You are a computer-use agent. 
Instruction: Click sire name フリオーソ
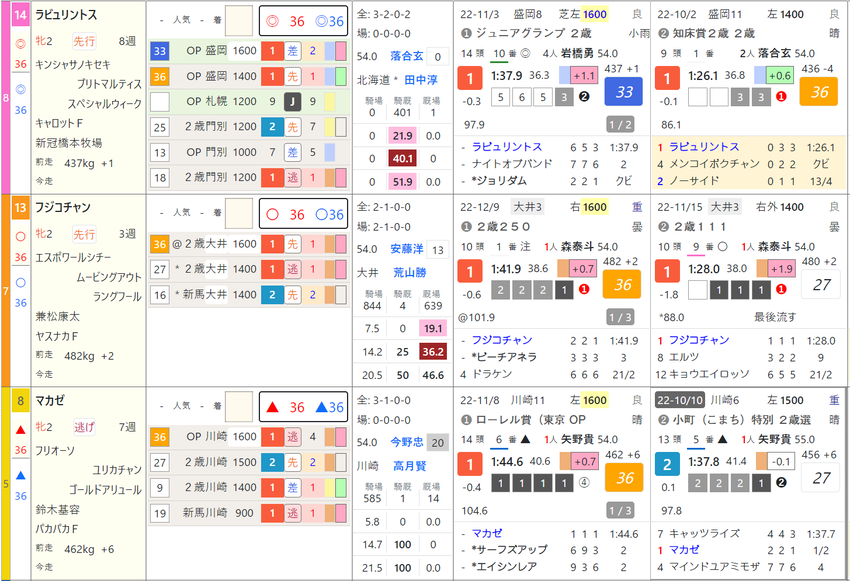(55, 451)
